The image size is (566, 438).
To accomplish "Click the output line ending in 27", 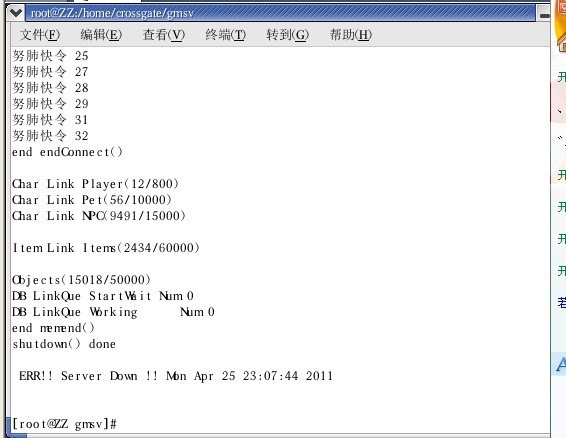I will tap(51, 72).
